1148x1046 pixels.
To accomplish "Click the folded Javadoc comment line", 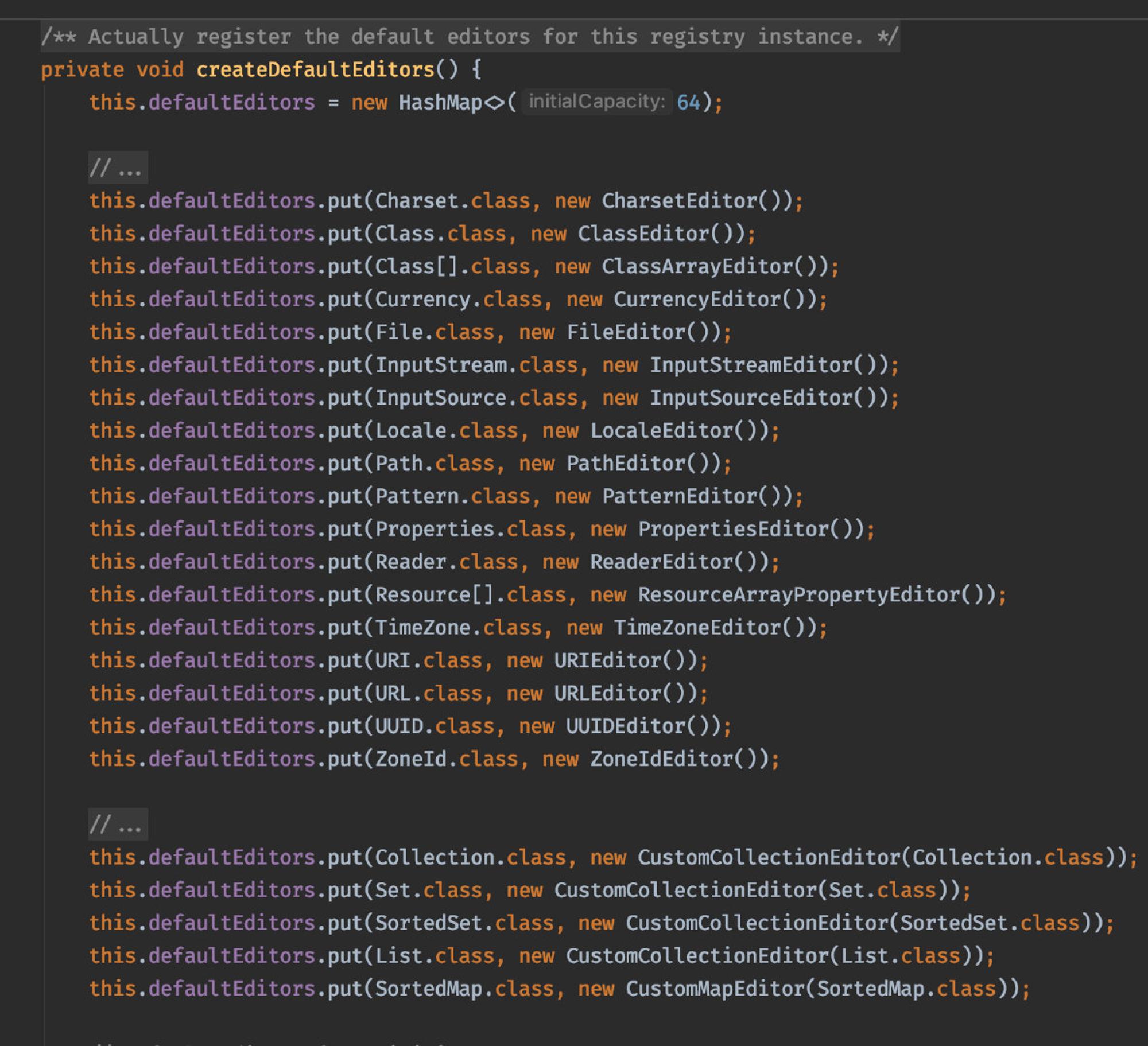I will tap(470, 37).
